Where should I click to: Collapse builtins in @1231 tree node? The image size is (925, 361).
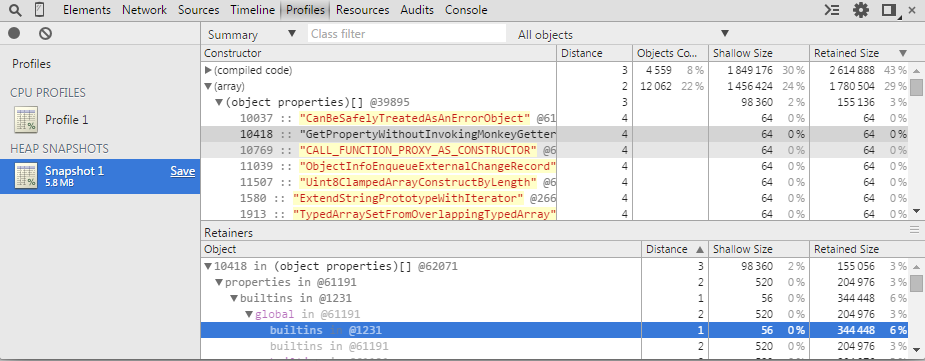(234, 298)
